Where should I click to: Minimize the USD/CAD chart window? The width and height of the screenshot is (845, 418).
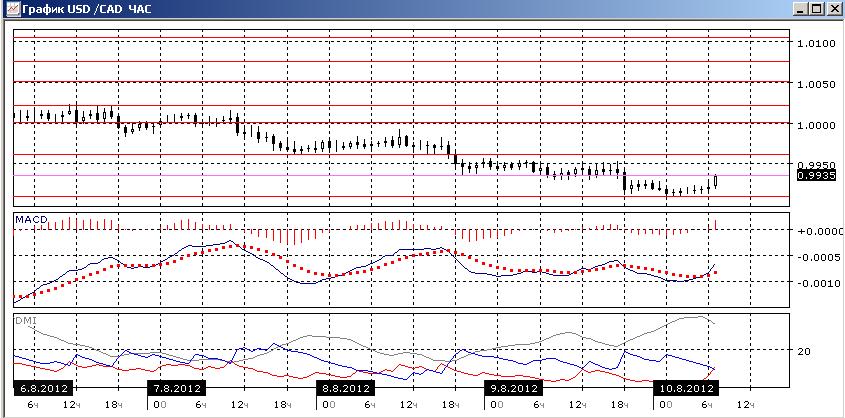[800, 9]
